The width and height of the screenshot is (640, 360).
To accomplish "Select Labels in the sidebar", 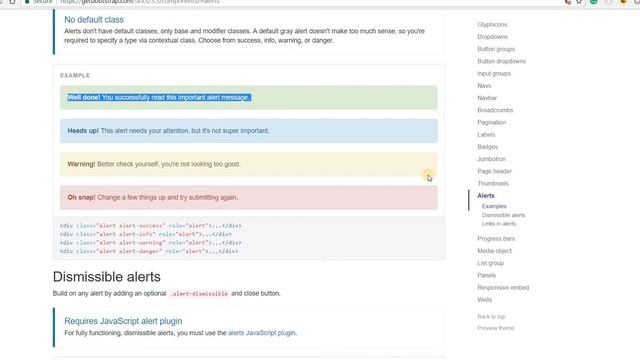I will (486, 135).
